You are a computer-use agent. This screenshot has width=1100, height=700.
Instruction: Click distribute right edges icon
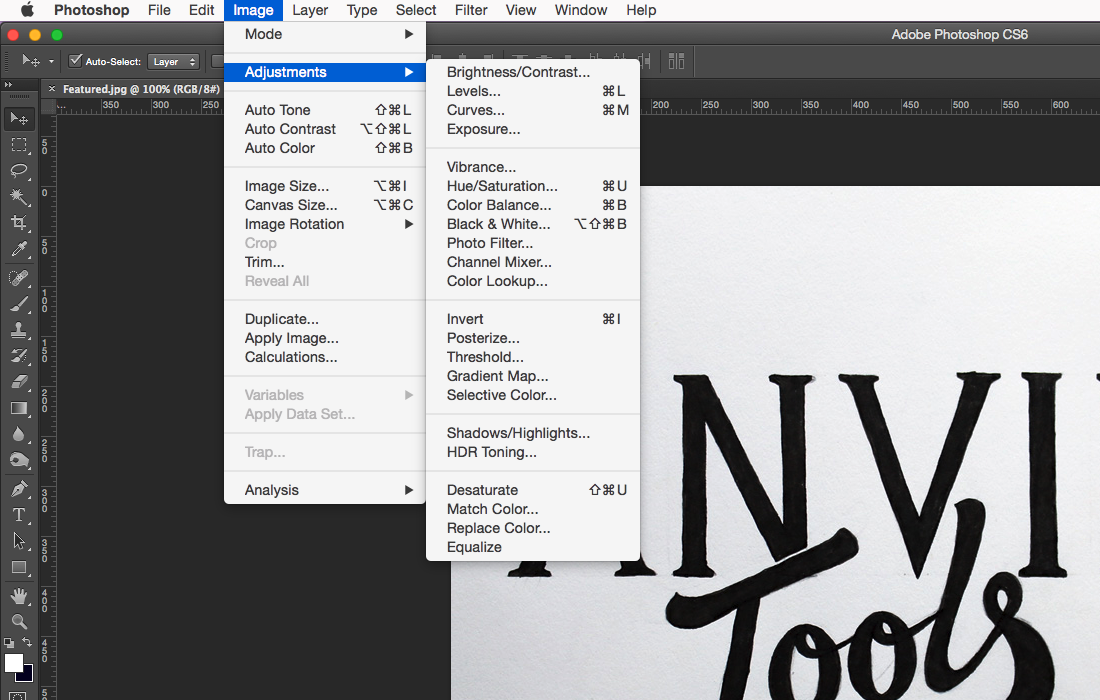coord(644,62)
